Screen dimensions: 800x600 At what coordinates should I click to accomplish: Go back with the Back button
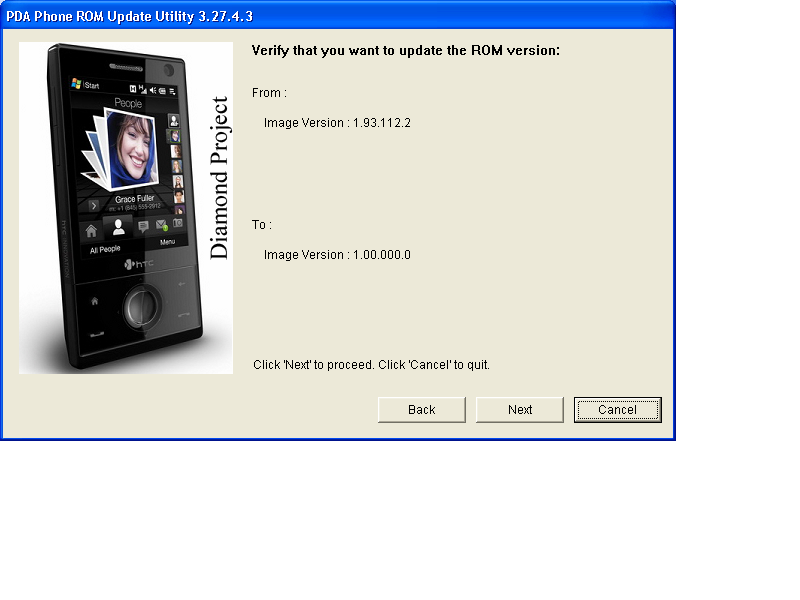click(x=421, y=410)
